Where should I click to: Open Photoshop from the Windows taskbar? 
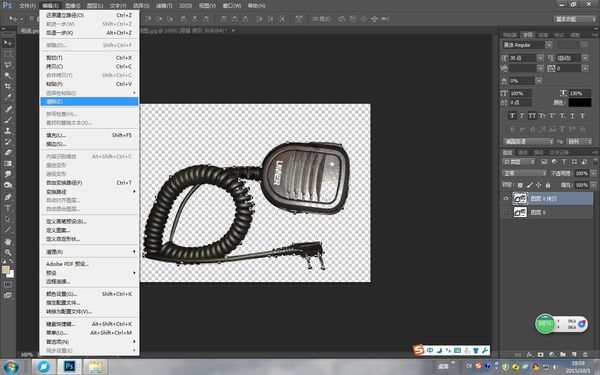click(x=69, y=367)
